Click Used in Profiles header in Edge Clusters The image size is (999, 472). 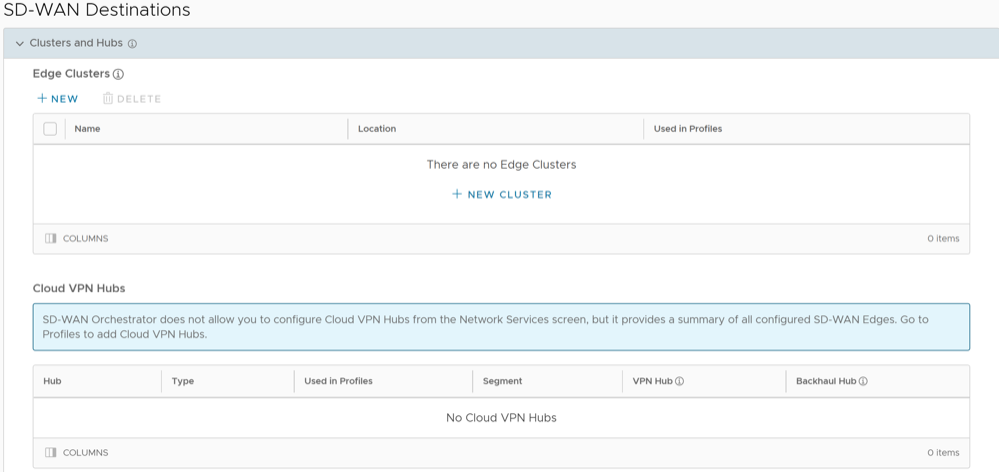tap(687, 129)
